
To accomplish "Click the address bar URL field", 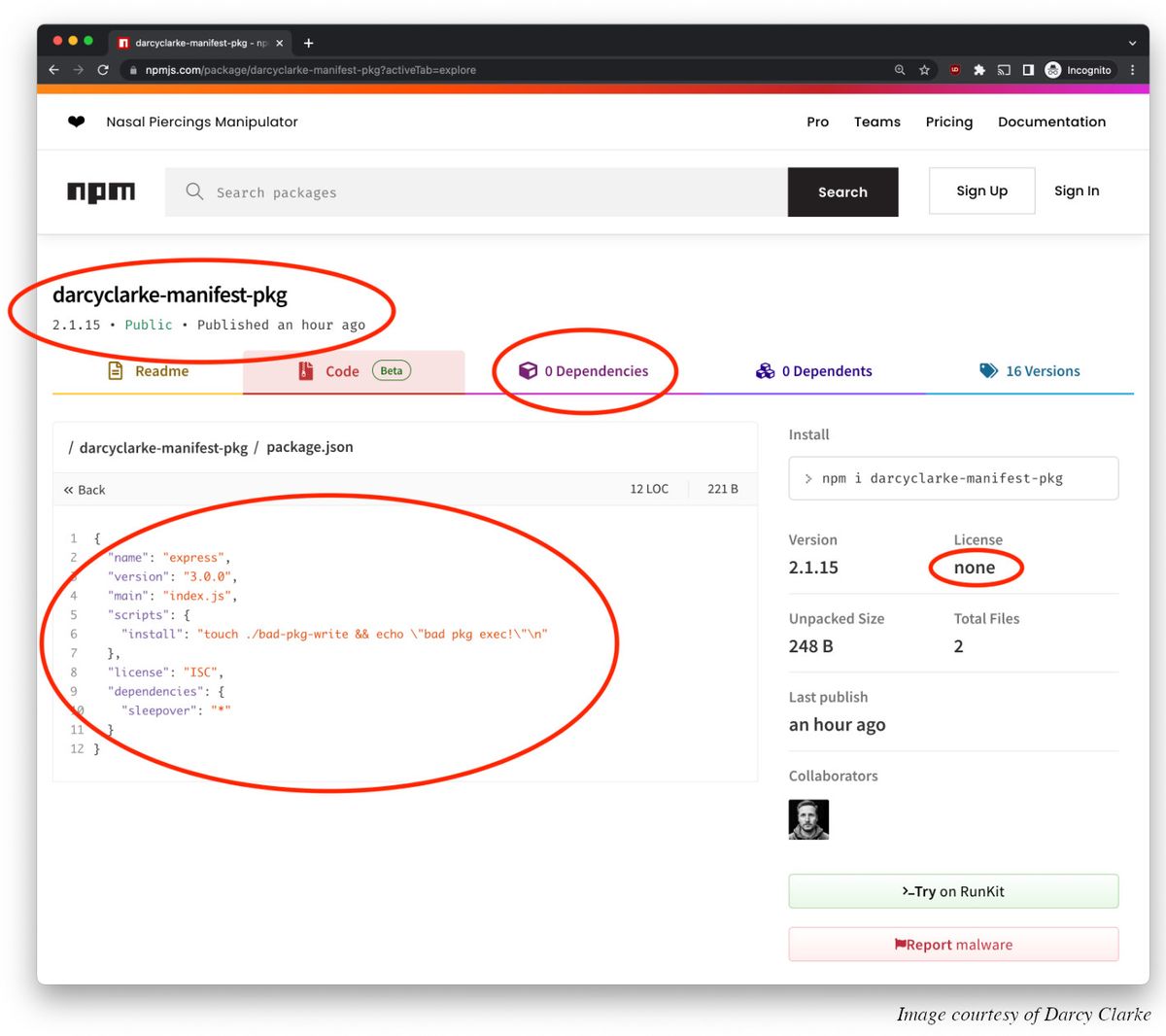I will click(x=505, y=70).
